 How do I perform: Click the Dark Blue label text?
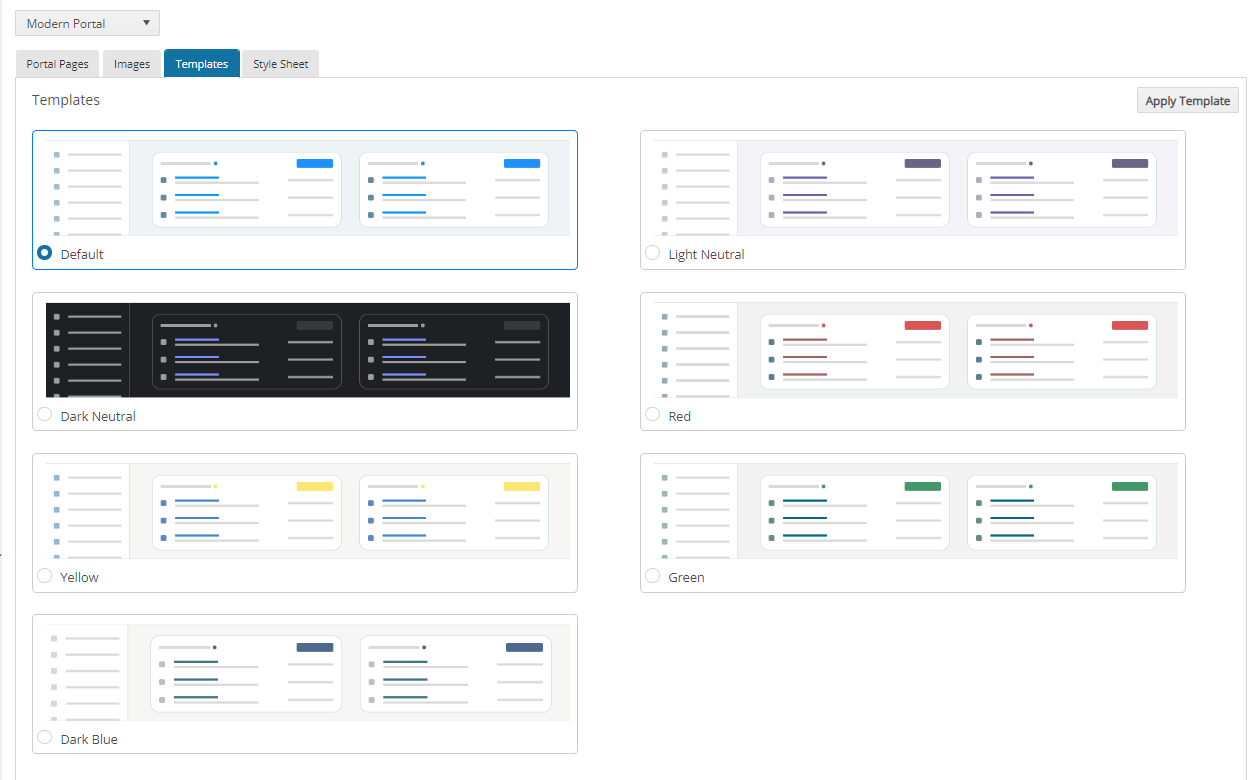tap(89, 739)
